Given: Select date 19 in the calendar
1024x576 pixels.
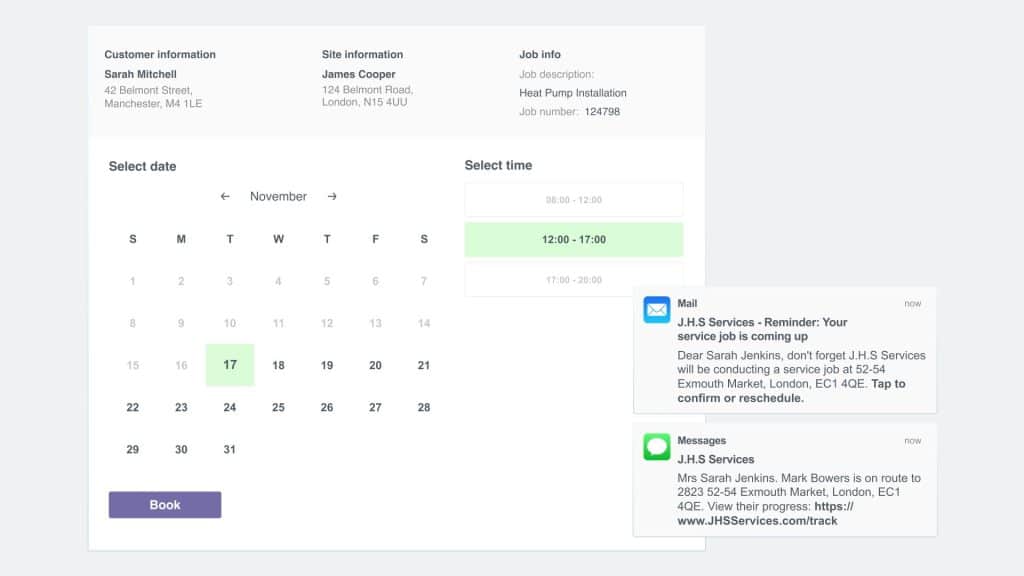Looking at the screenshot, I should [x=327, y=366].
